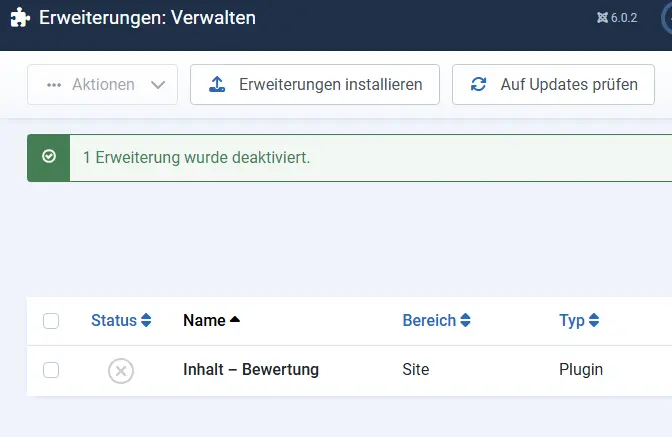Open the Inhalt – Bewertung plugin
The image size is (672, 437).
click(251, 370)
